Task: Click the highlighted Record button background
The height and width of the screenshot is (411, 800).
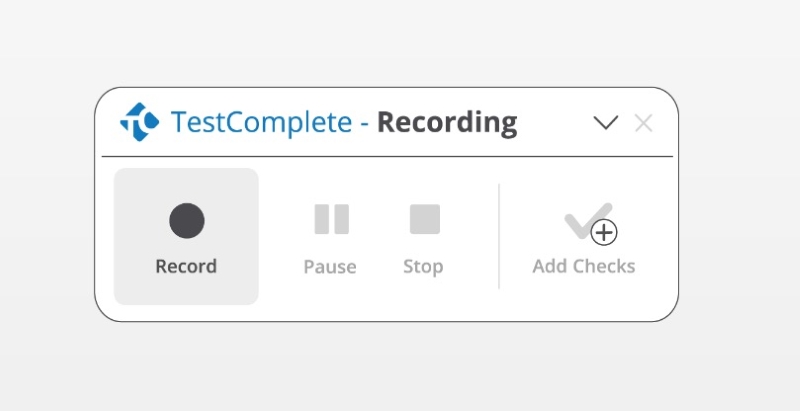Action: pyautogui.click(x=186, y=236)
